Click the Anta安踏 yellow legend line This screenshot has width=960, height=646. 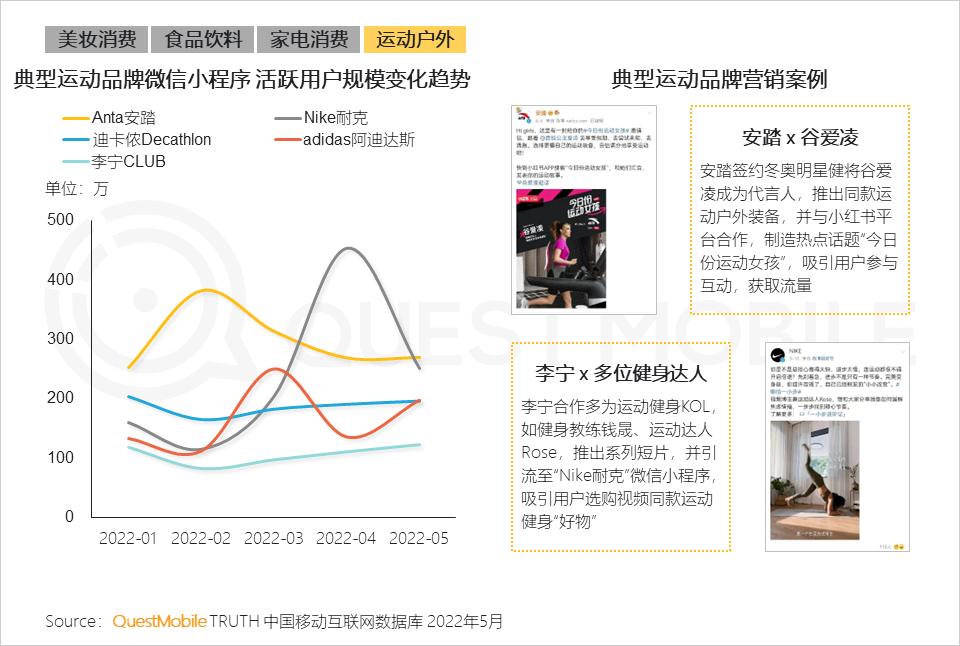coord(76,118)
